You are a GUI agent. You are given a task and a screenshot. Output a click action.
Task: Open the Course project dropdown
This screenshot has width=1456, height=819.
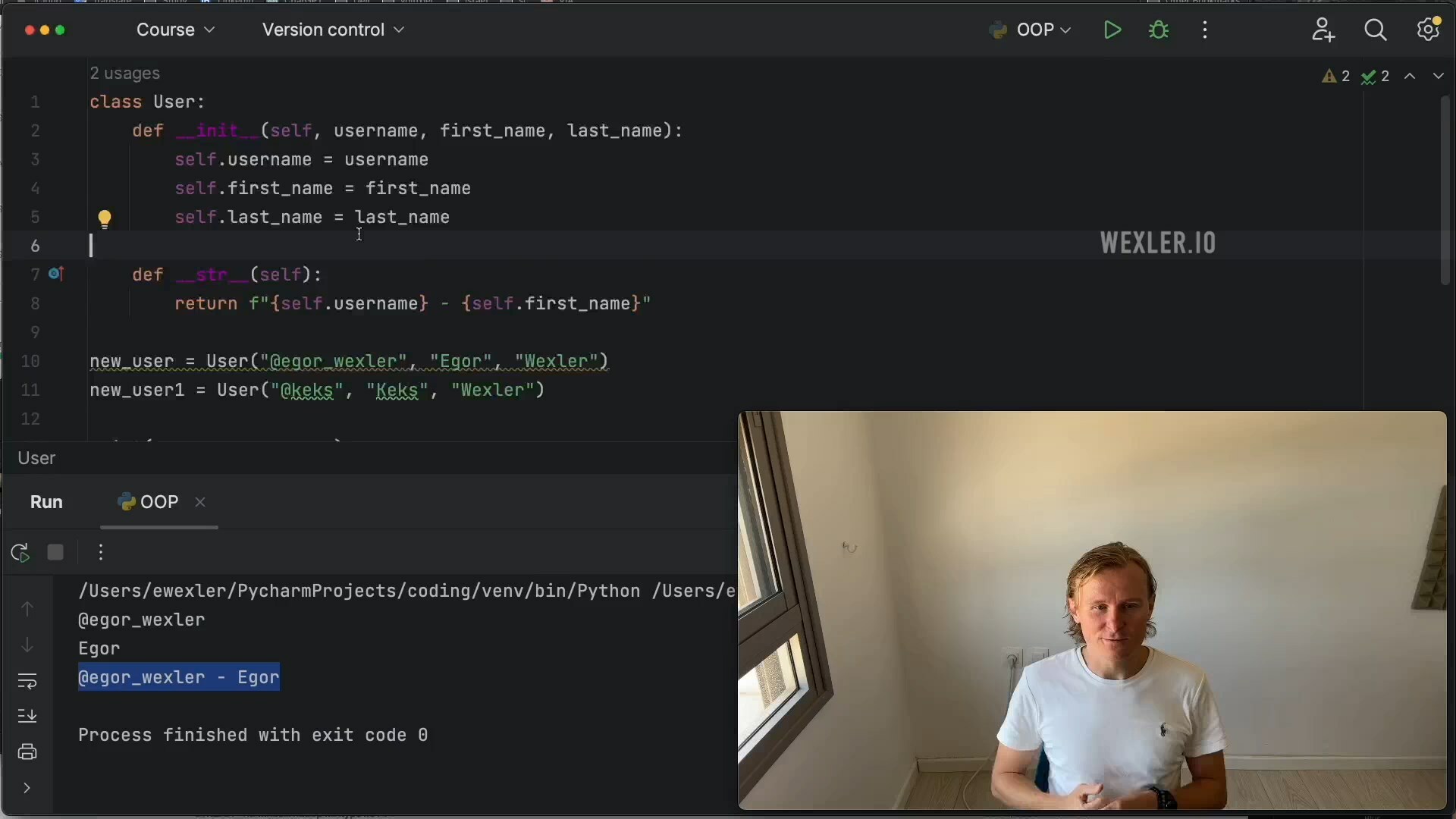176,30
